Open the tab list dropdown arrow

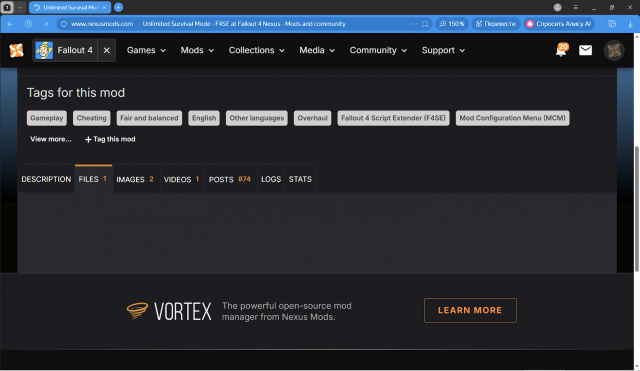20,7
